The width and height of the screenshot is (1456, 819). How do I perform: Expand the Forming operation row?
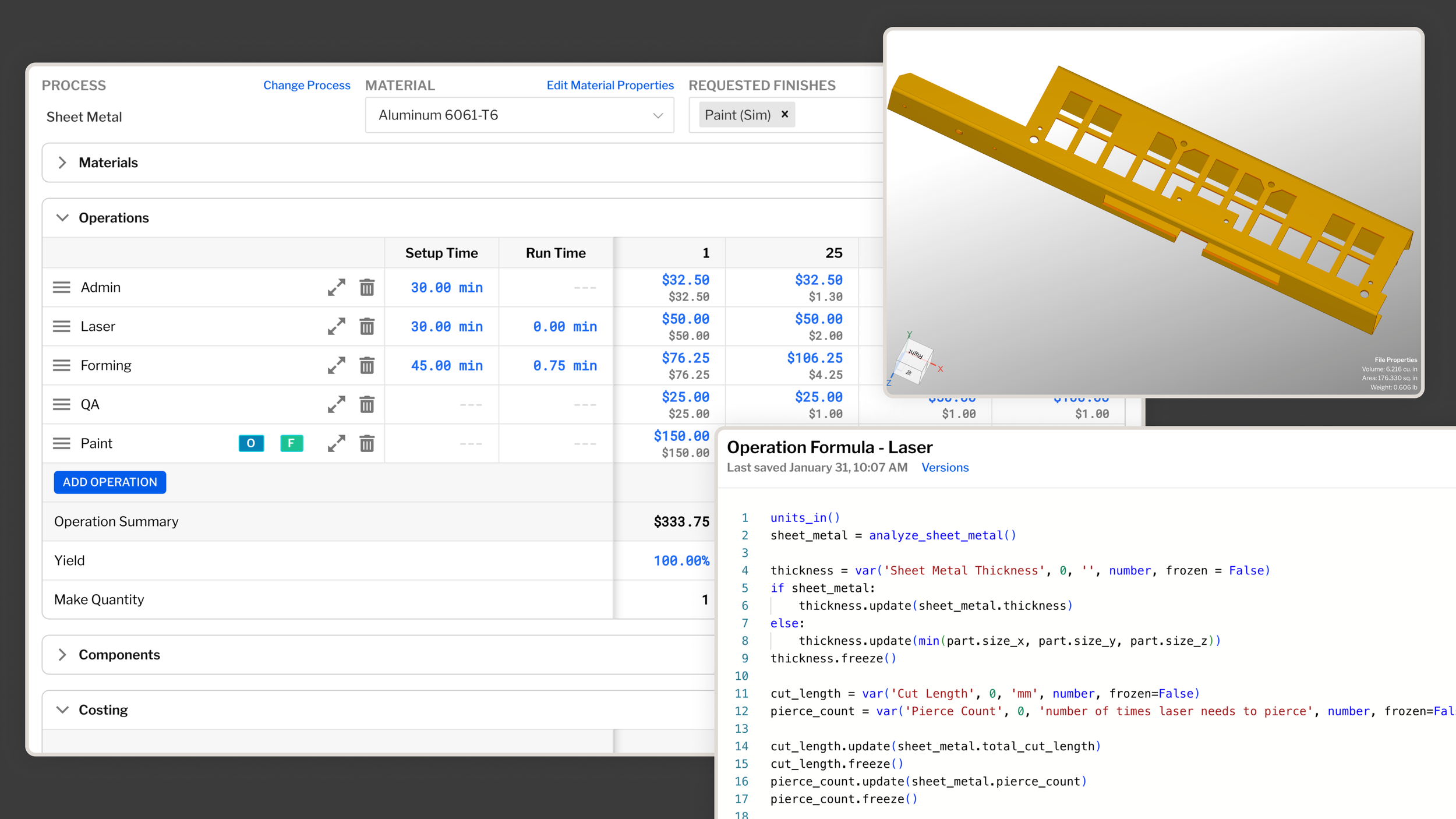click(336, 365)
